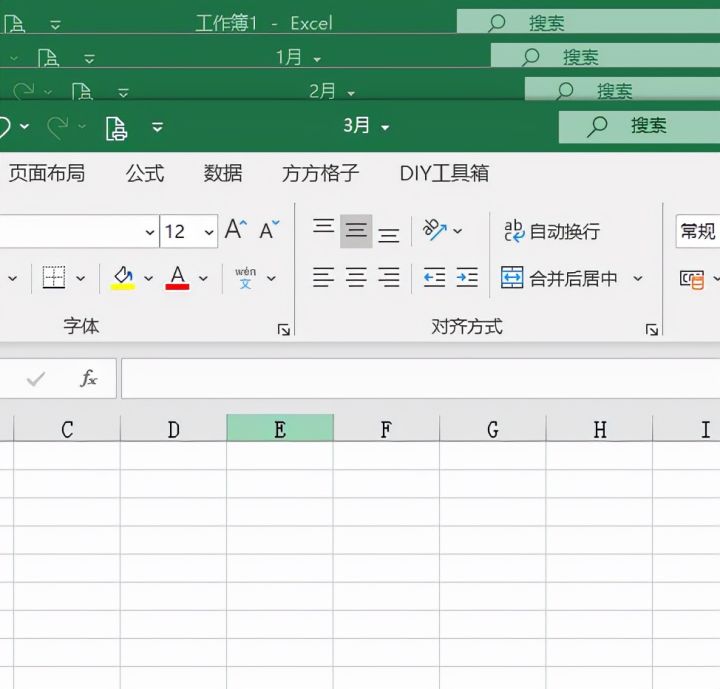Switch to the DIY工具箱 tab
This screenshot has height=689, width=720.
[x=444, y=174]
